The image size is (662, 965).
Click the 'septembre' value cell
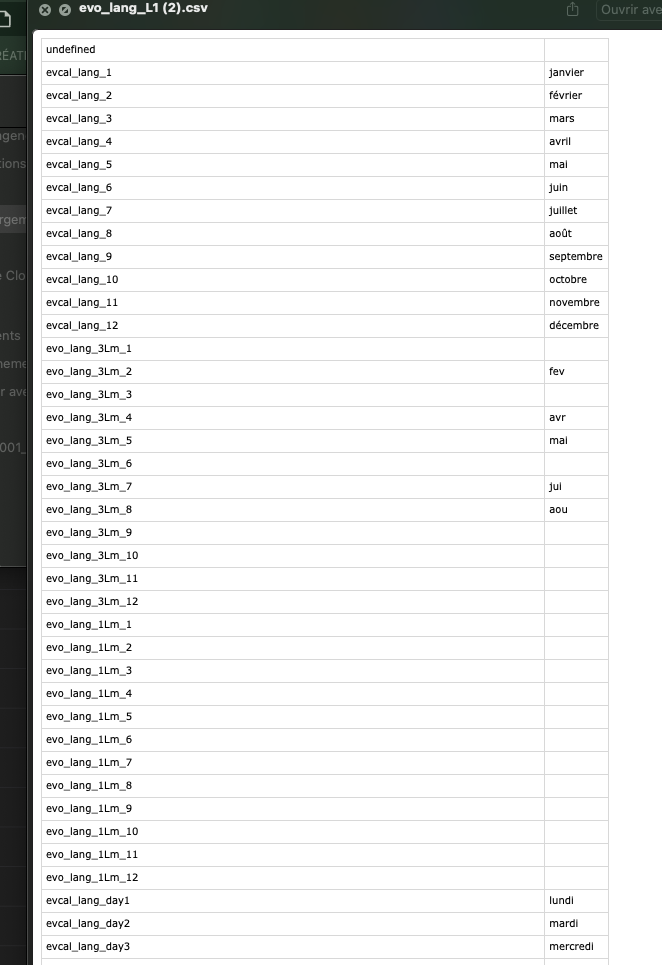pyautogui.click(x=576, y=257)
